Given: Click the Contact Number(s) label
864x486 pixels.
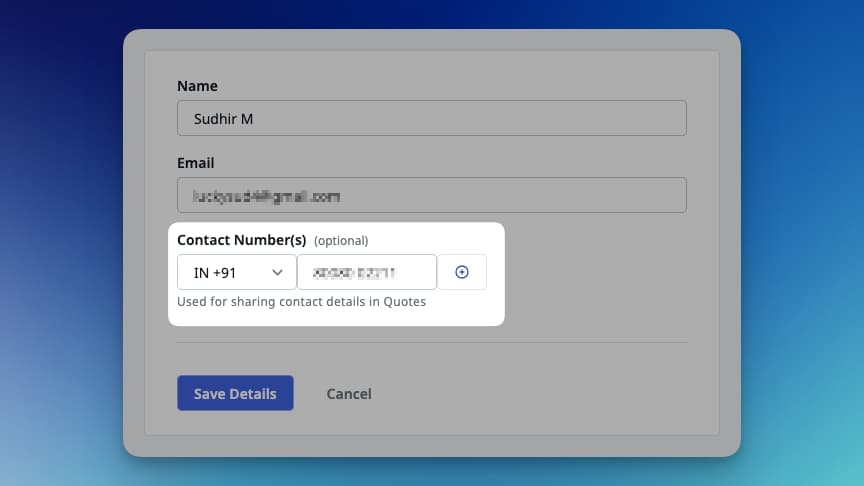Looking at the screenshot, I should [241, 240].
